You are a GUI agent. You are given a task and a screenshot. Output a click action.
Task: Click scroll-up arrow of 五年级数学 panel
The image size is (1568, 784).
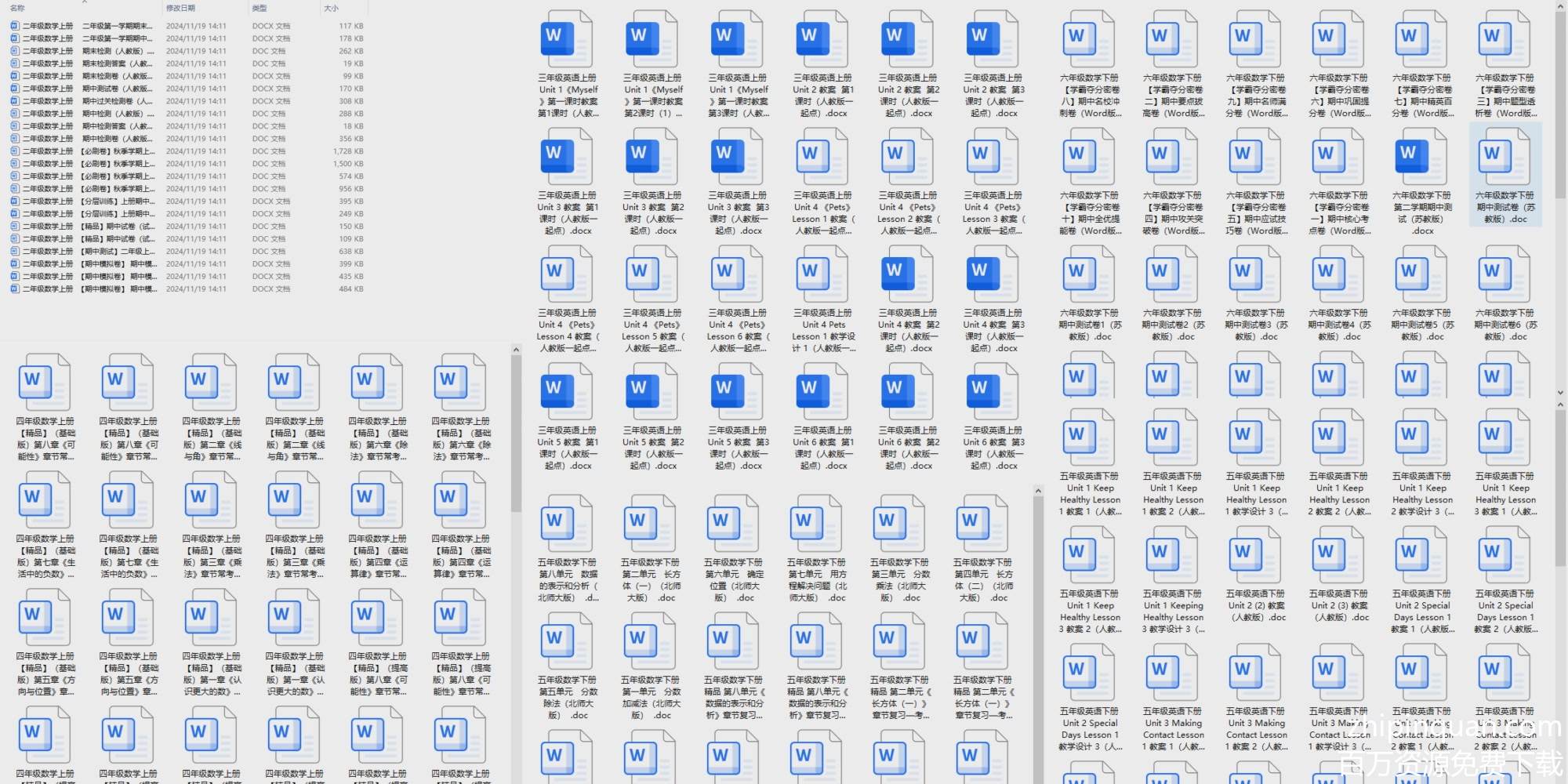pyautogui.click(x=1038, y=492)
